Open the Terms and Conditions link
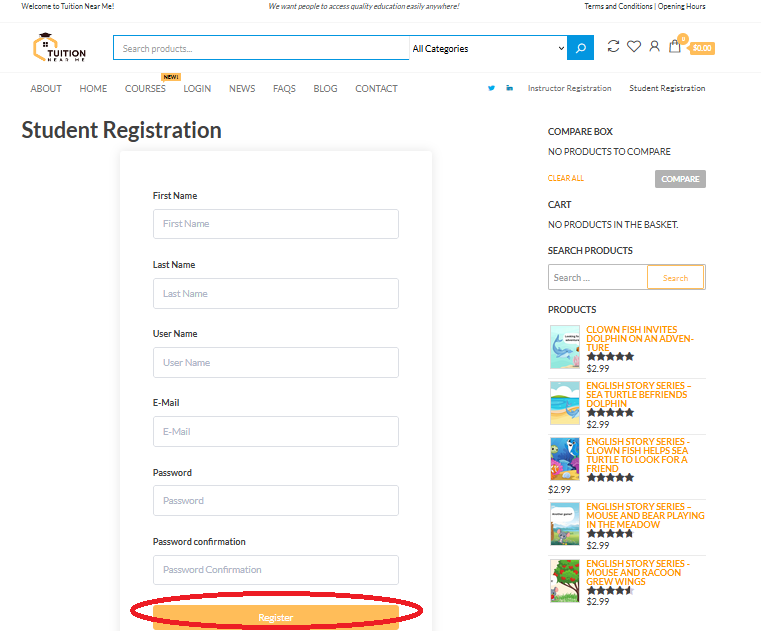This screenshot has height=631, width=761. (x=618, y=7)
